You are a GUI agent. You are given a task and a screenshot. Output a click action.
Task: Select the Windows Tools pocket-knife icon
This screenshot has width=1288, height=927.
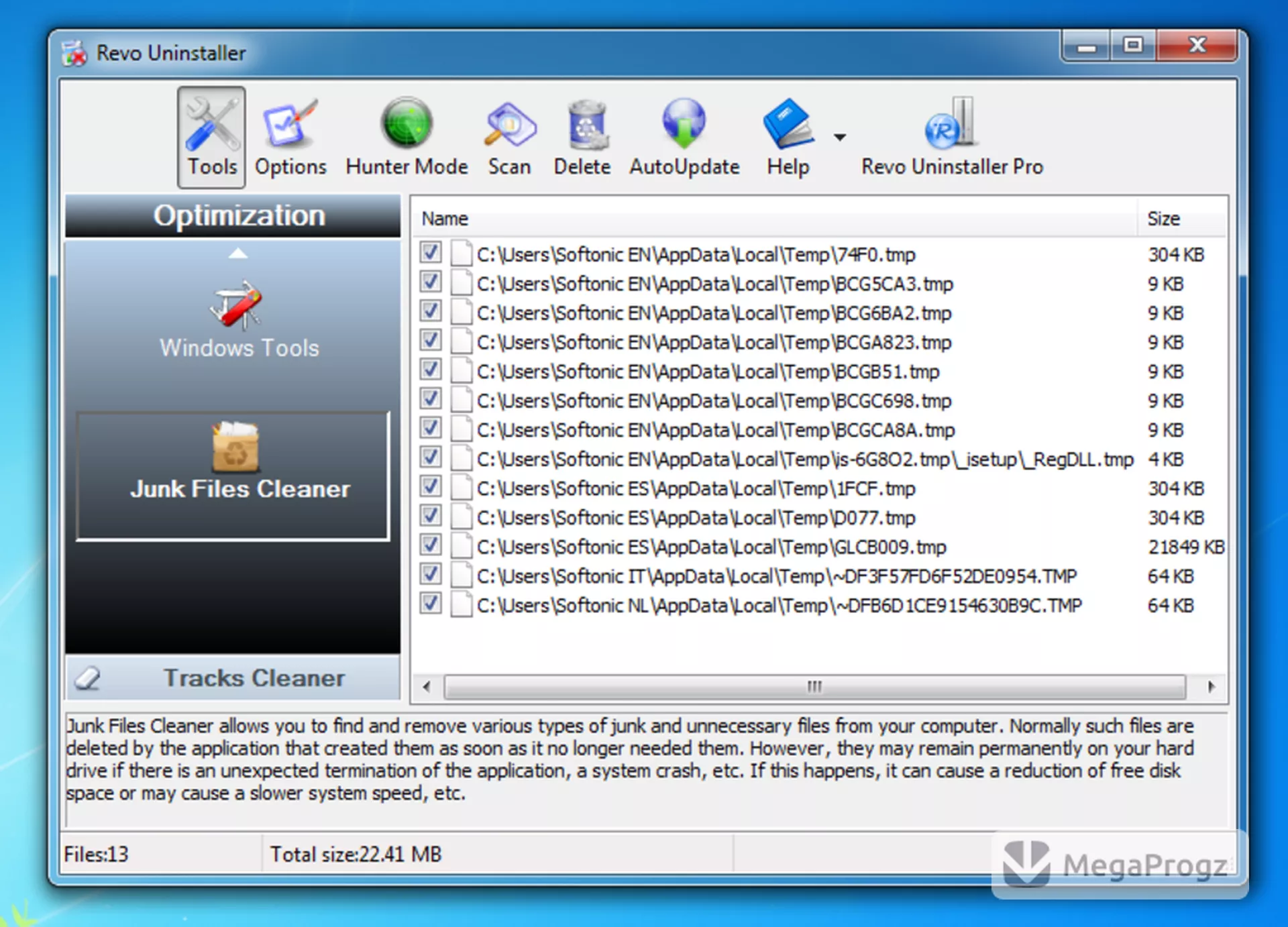(236, 305)
